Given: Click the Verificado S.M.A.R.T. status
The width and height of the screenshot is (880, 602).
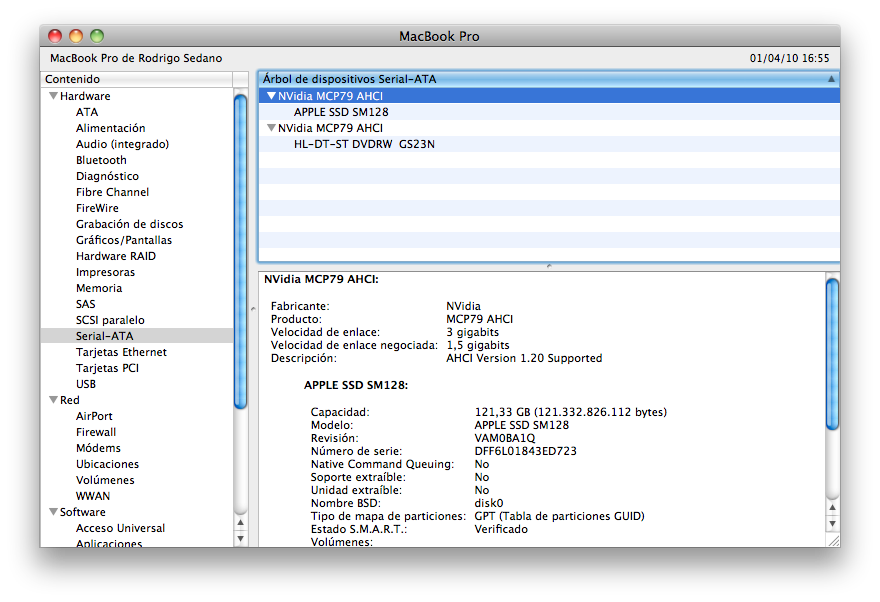Looking at the screenshot, I should pyautogui.click(x=501, y=529).
